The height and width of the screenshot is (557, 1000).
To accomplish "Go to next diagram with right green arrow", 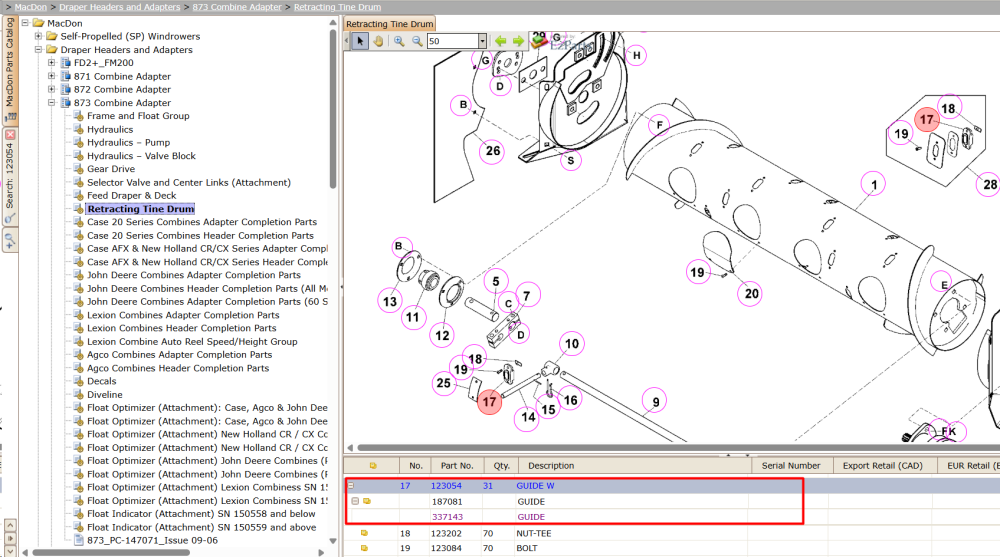I will pos(518,41).
